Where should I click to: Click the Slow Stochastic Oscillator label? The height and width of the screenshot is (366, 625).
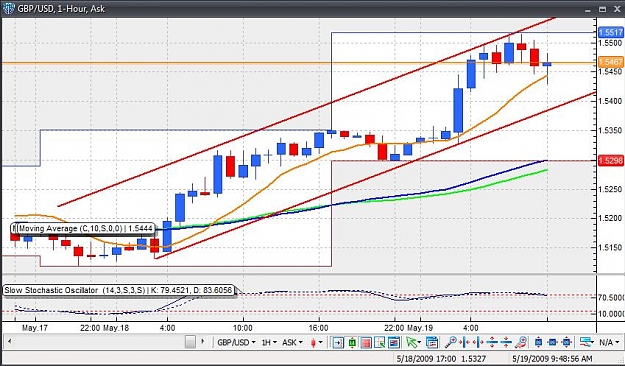118,290
